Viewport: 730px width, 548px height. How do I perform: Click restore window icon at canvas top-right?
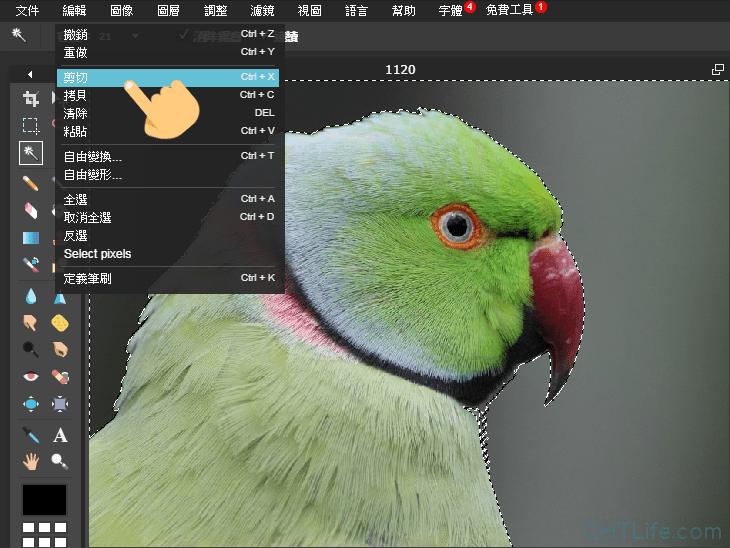pyautogui.click(x=718, y=70)
